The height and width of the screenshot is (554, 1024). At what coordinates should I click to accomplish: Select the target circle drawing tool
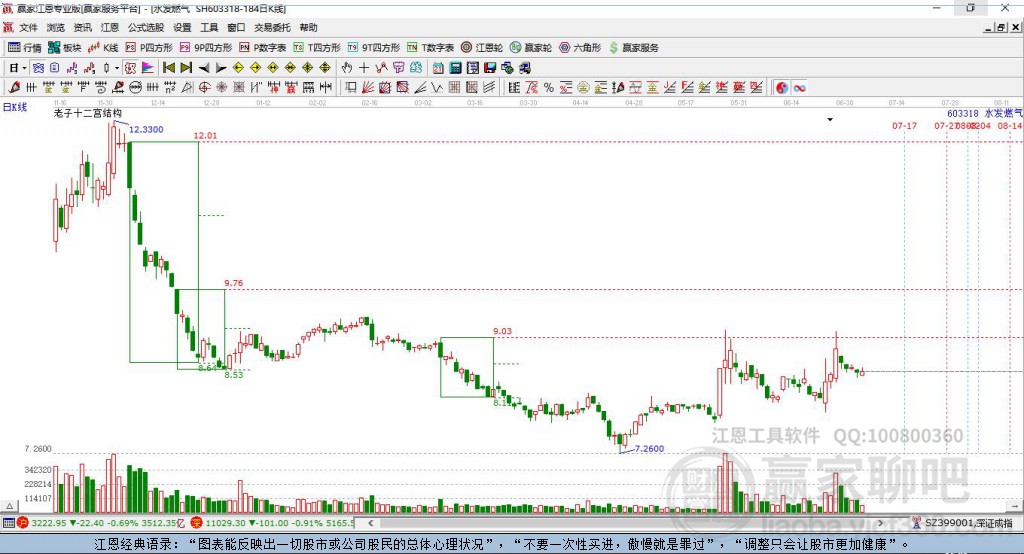[x=204, y=88]
